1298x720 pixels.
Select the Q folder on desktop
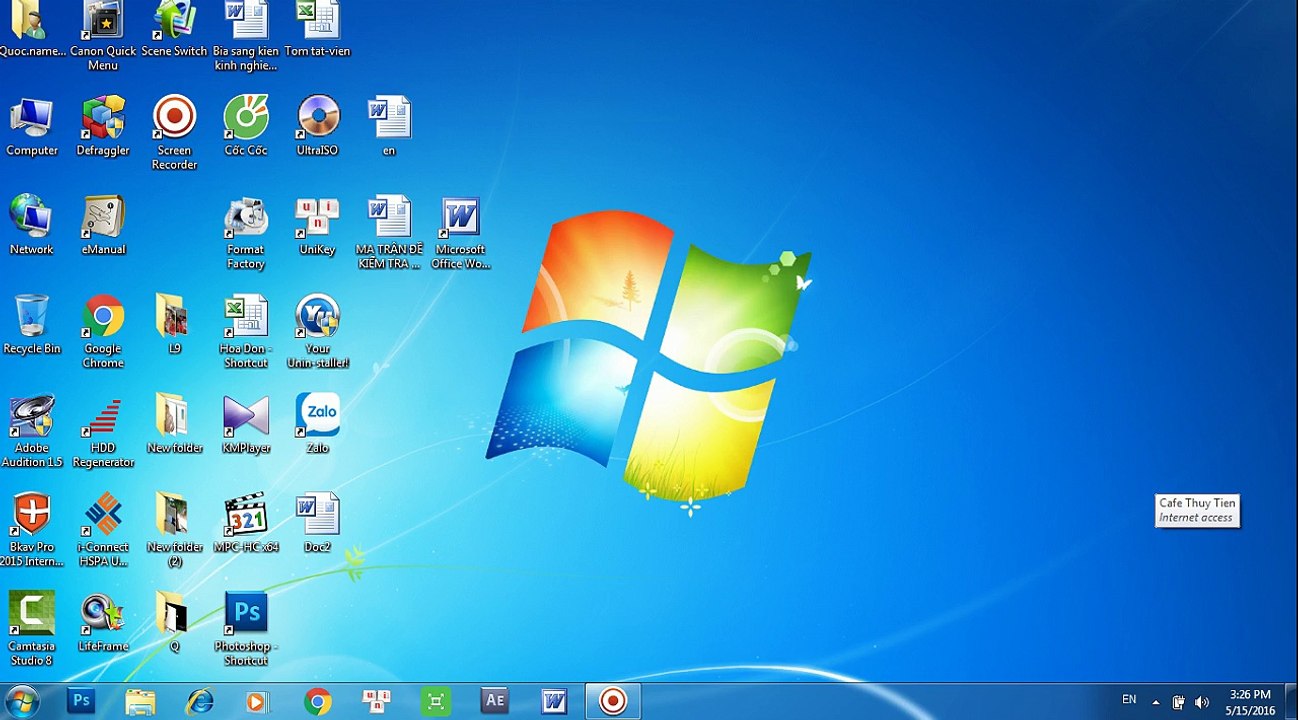174,621
